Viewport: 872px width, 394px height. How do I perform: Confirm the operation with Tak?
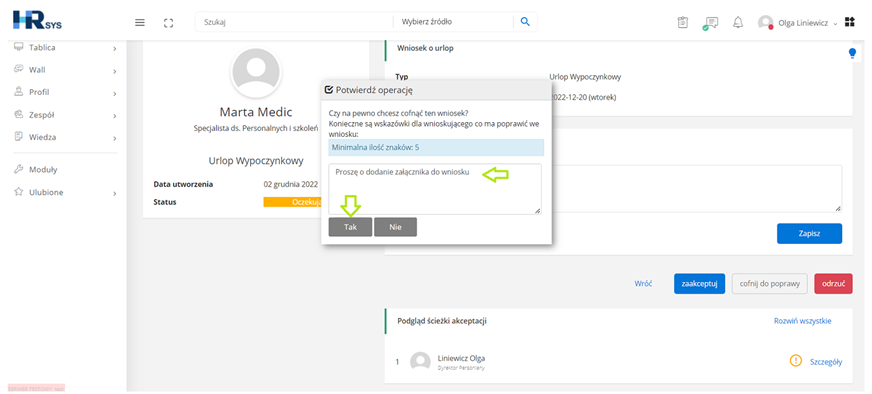click(350, 227)
